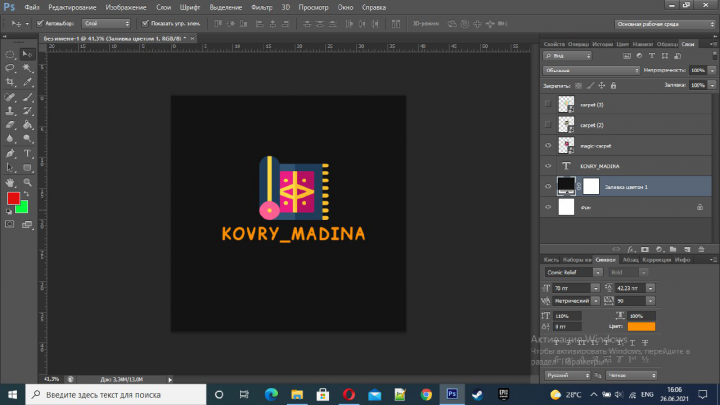Select the Eraser tool
Image resolution: width=720 pixels, height=405 pixels.
[x=10, y=125]
